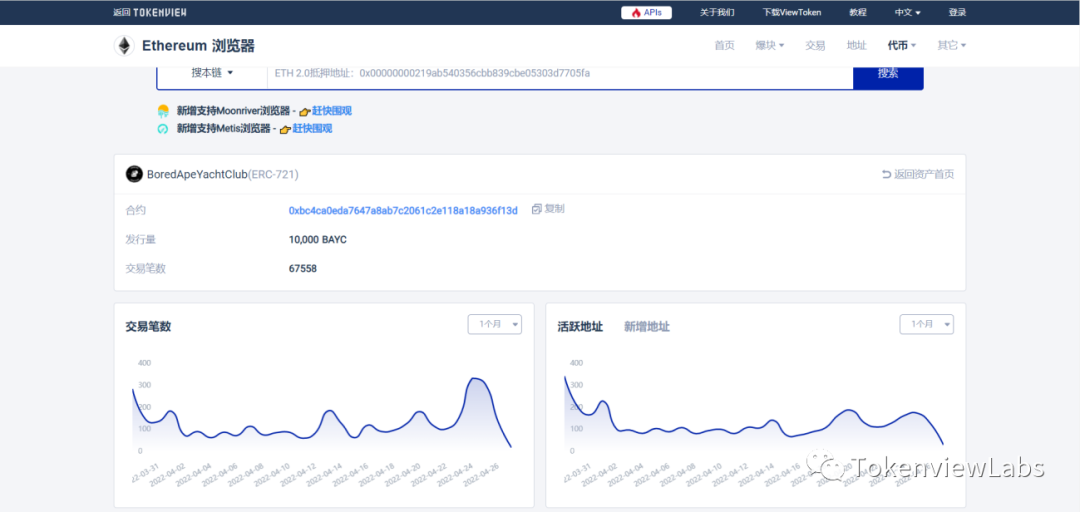
Task: Focus the ETH 2.0 address search field
Action: [x=560, y=73]
